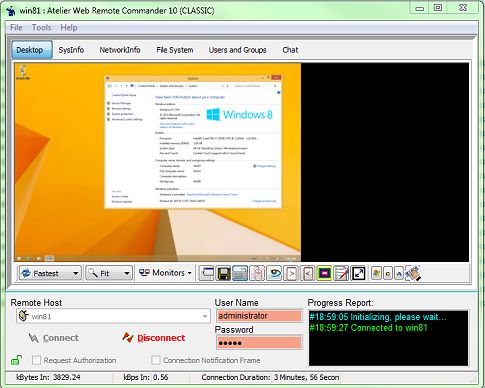Switch to the NetworkInfo tab
485x388 pixels.
tap(120, 50)
